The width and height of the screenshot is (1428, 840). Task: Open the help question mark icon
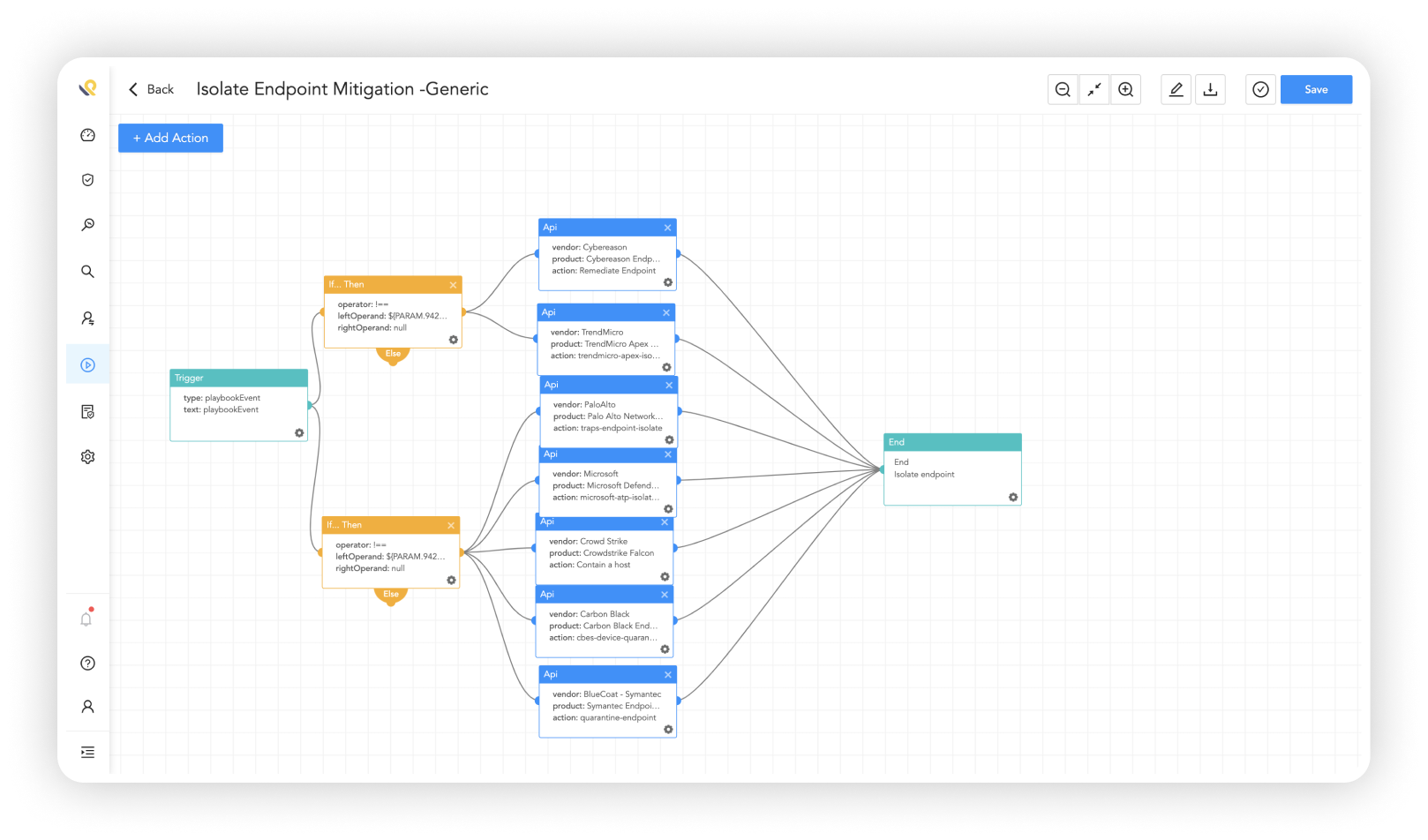click(87, 664)
